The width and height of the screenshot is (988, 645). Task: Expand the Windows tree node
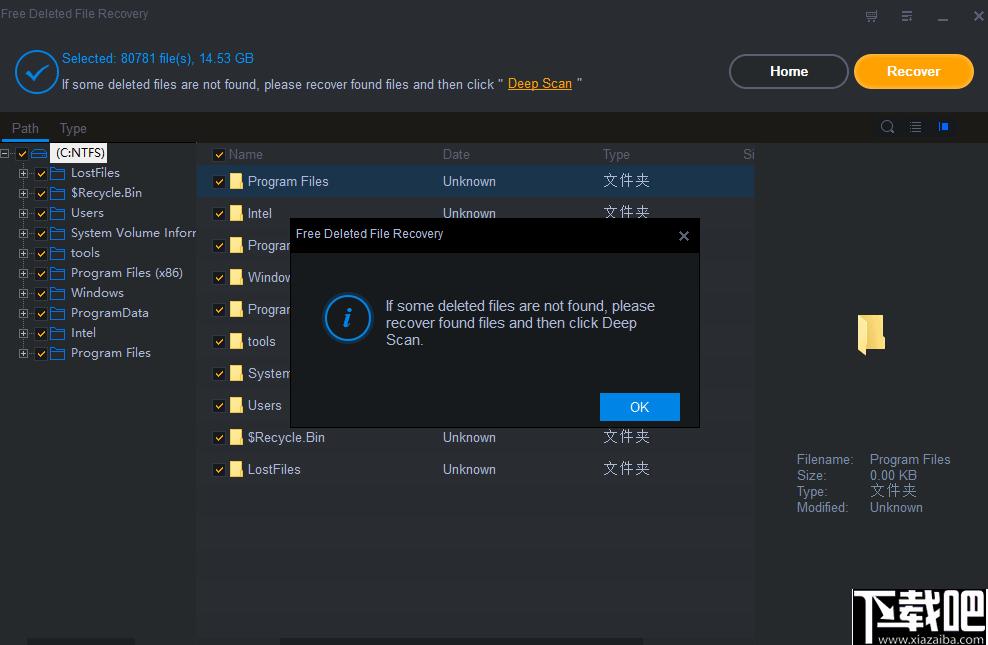[x=23, y=294]
